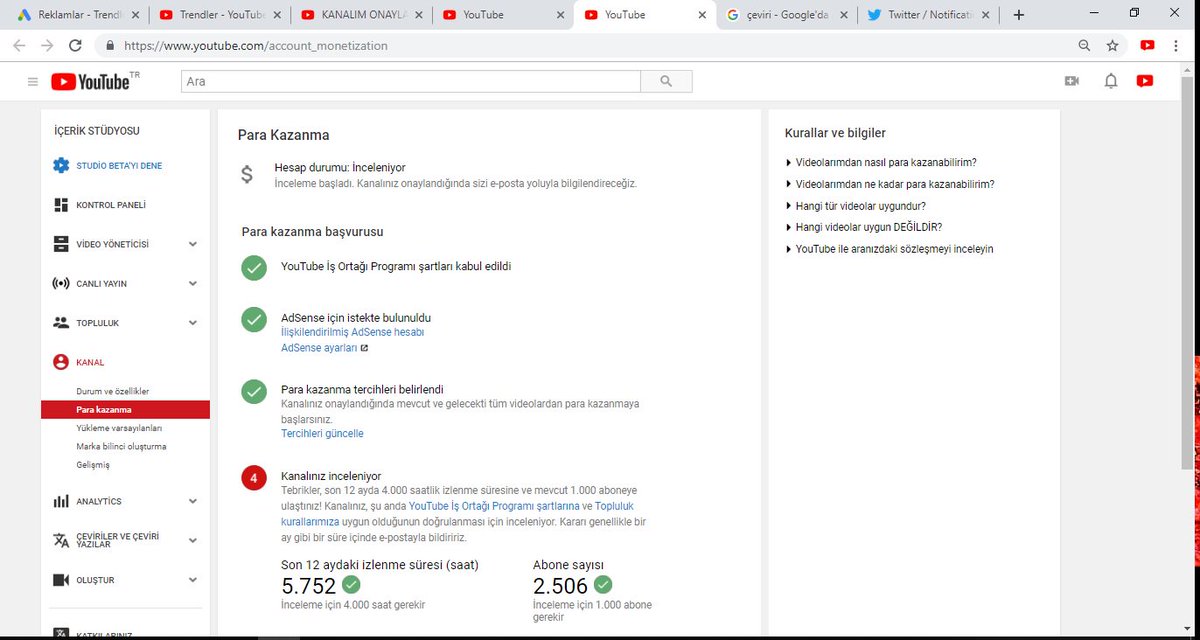Open Durum ve özellikler menu item
The width and height of the screenshot is (1200, 640).
(113, 391)
